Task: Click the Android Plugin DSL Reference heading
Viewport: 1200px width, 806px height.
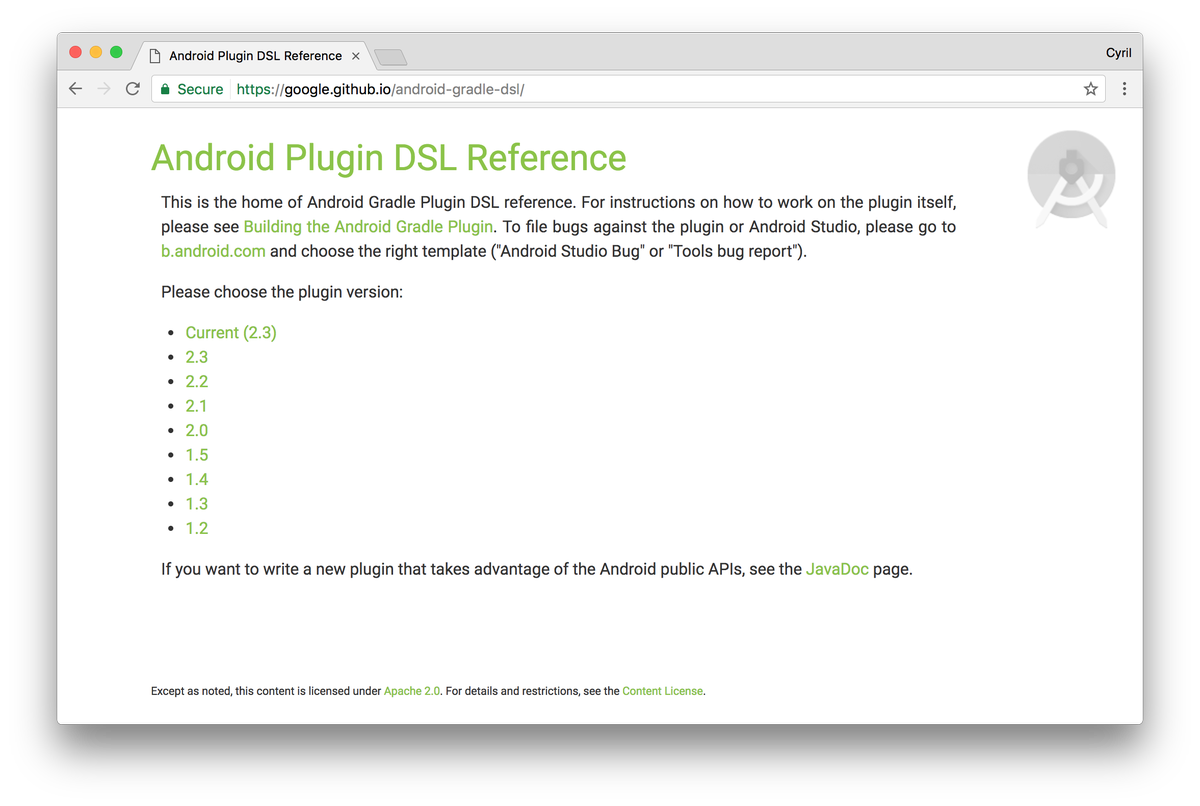Action: (389, 158)
